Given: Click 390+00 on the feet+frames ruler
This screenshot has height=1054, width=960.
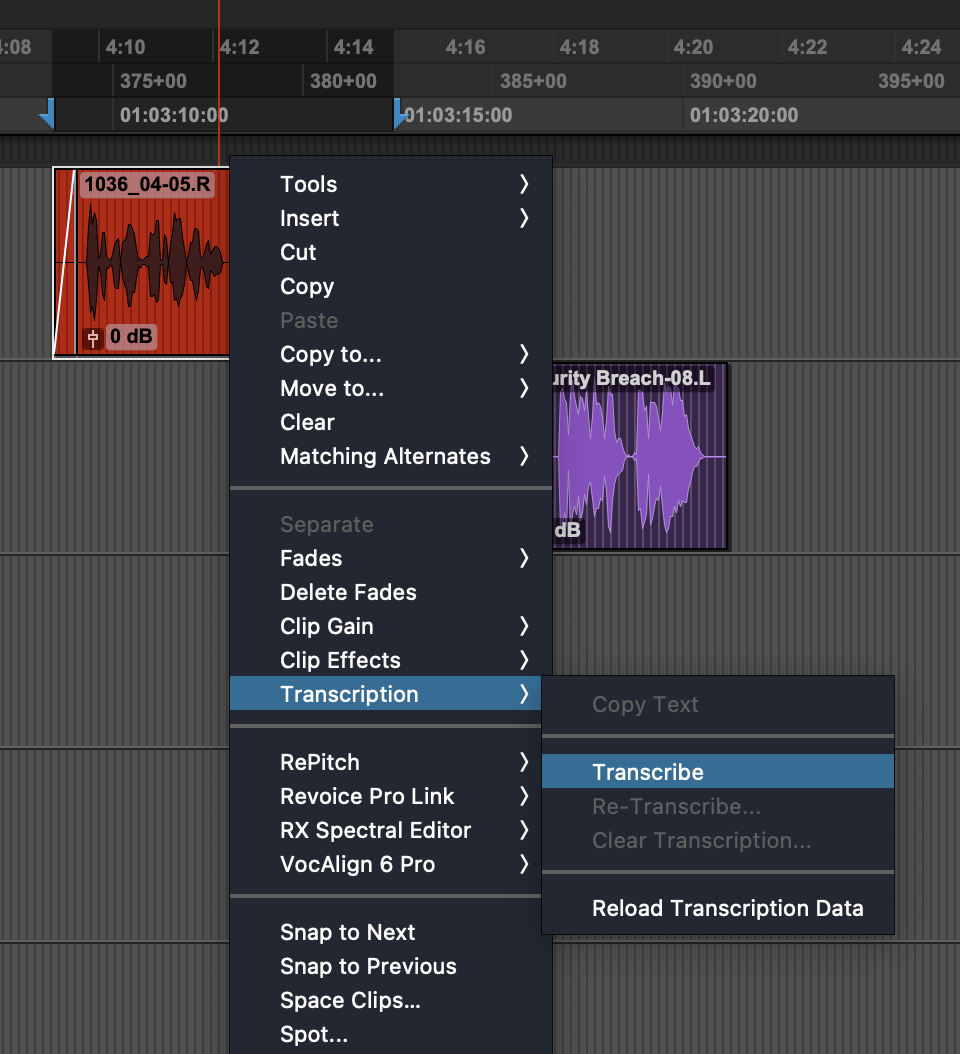Looking at the screenshot, I should click(x=723, y=81).
